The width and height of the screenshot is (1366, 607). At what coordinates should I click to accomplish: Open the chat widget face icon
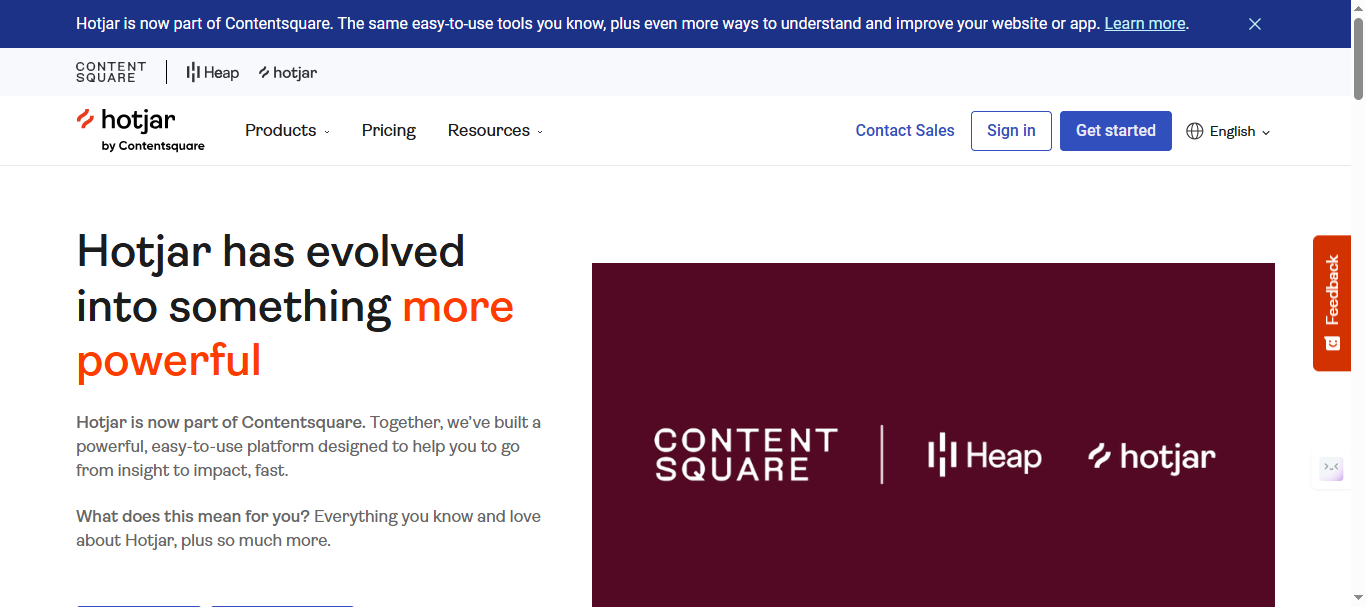1330,468
